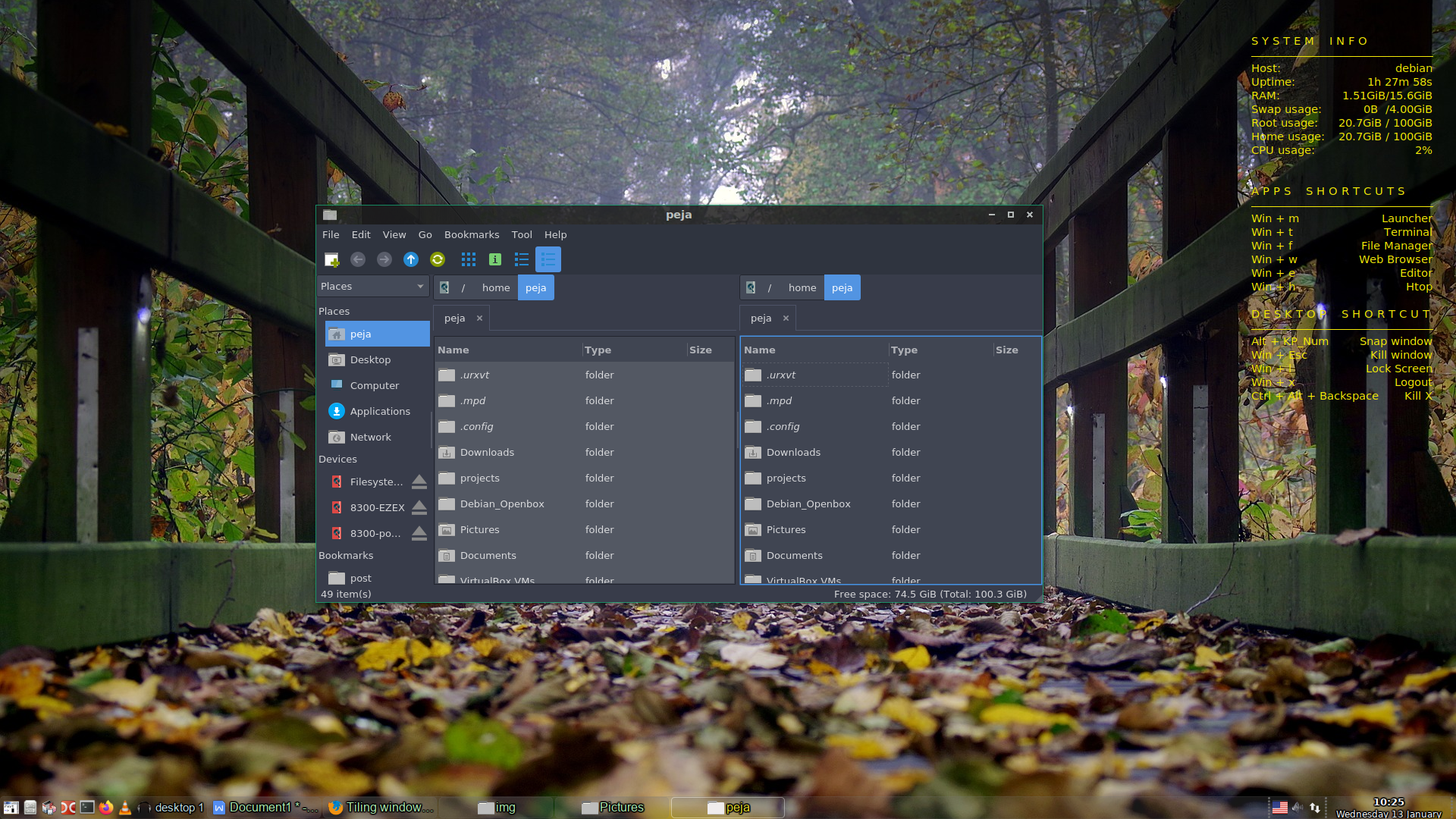The height and width of the screenshot is (819, 1456).
Task: Select Downloads folder in left pane
Action: coord(584,452)
